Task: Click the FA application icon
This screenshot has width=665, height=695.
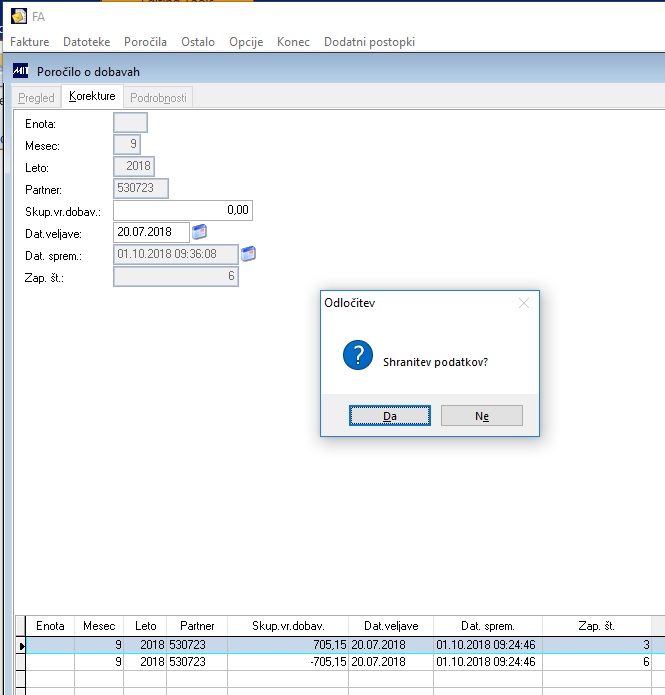Action: [x=19, y=17]
